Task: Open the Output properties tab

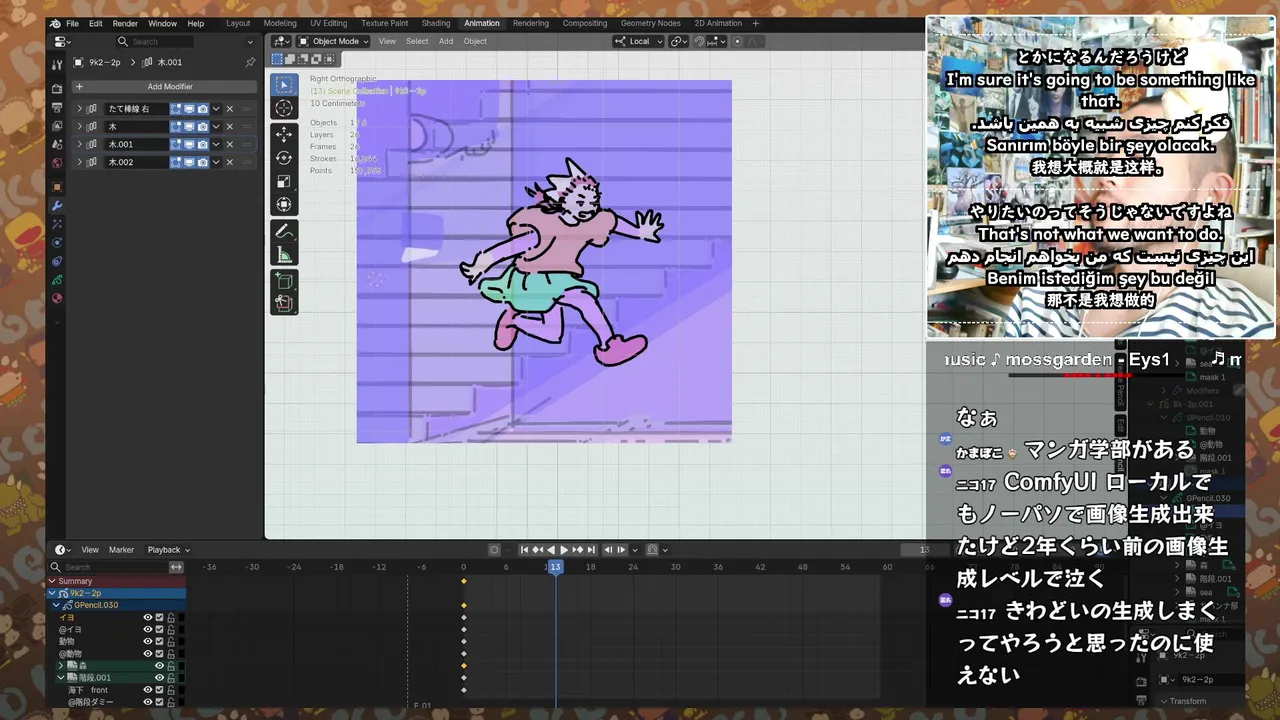Action: [57, 107]
